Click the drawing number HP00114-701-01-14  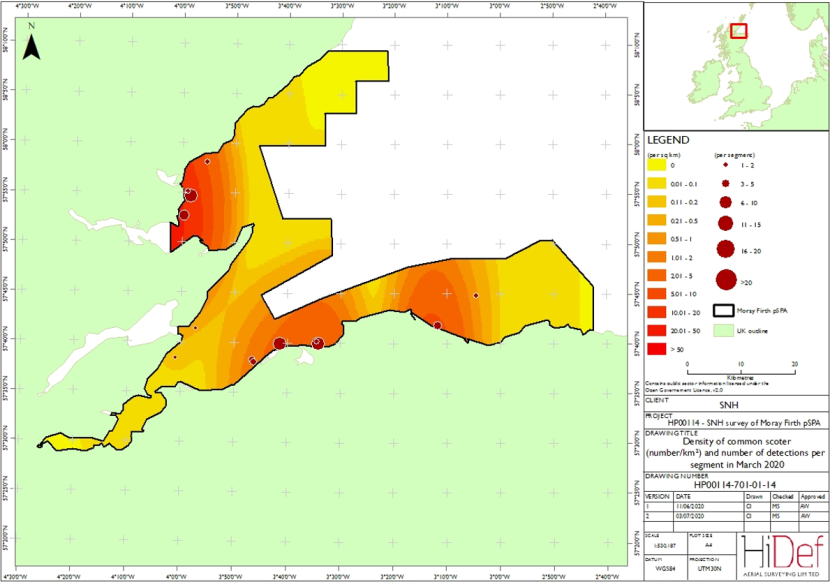[x=735, y=485]
